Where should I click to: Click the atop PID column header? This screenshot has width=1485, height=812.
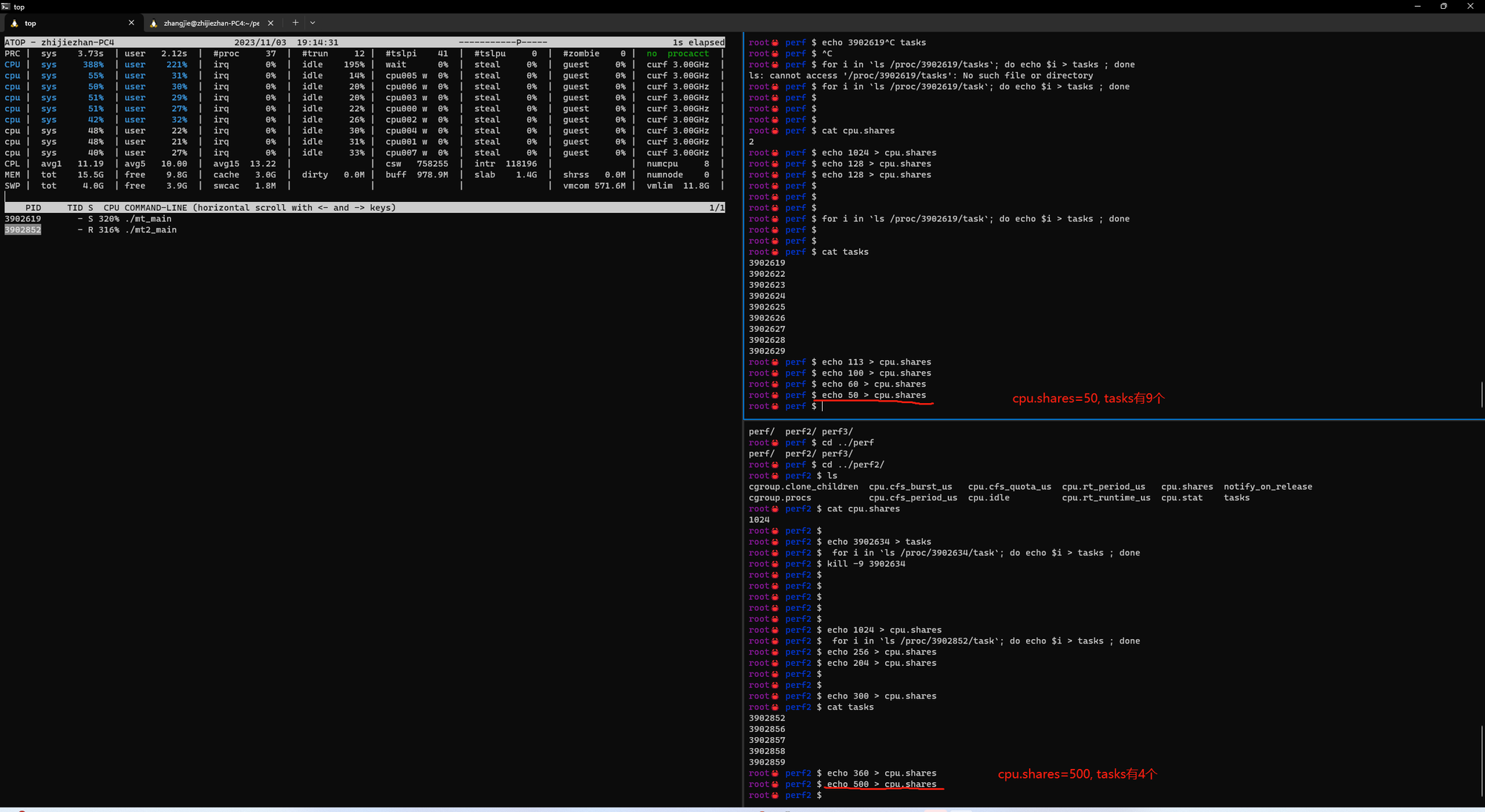tap(33, 208)
